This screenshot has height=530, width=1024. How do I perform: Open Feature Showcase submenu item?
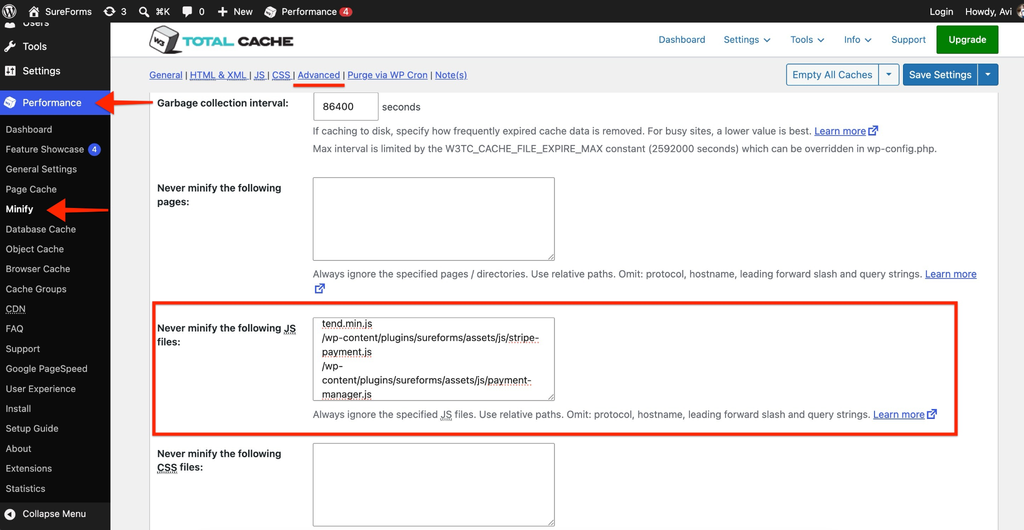click(x=44, y=149)
